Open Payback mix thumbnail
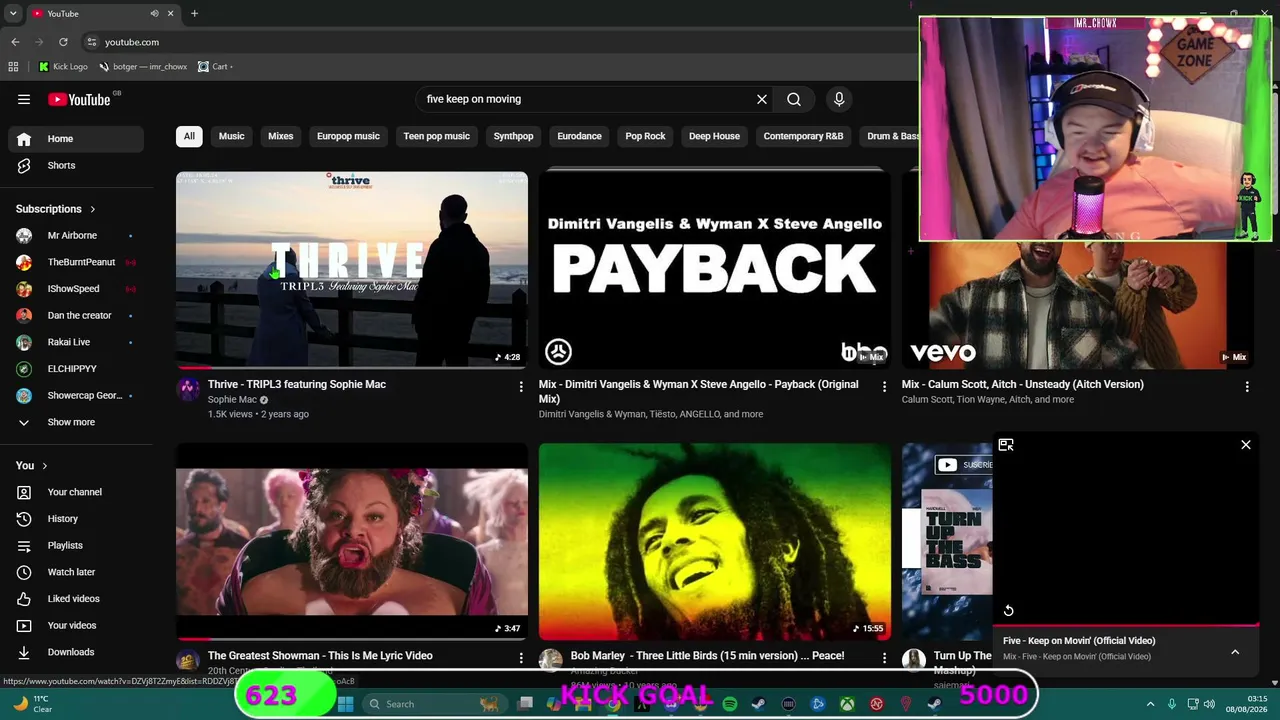 [x=714, y=270]
